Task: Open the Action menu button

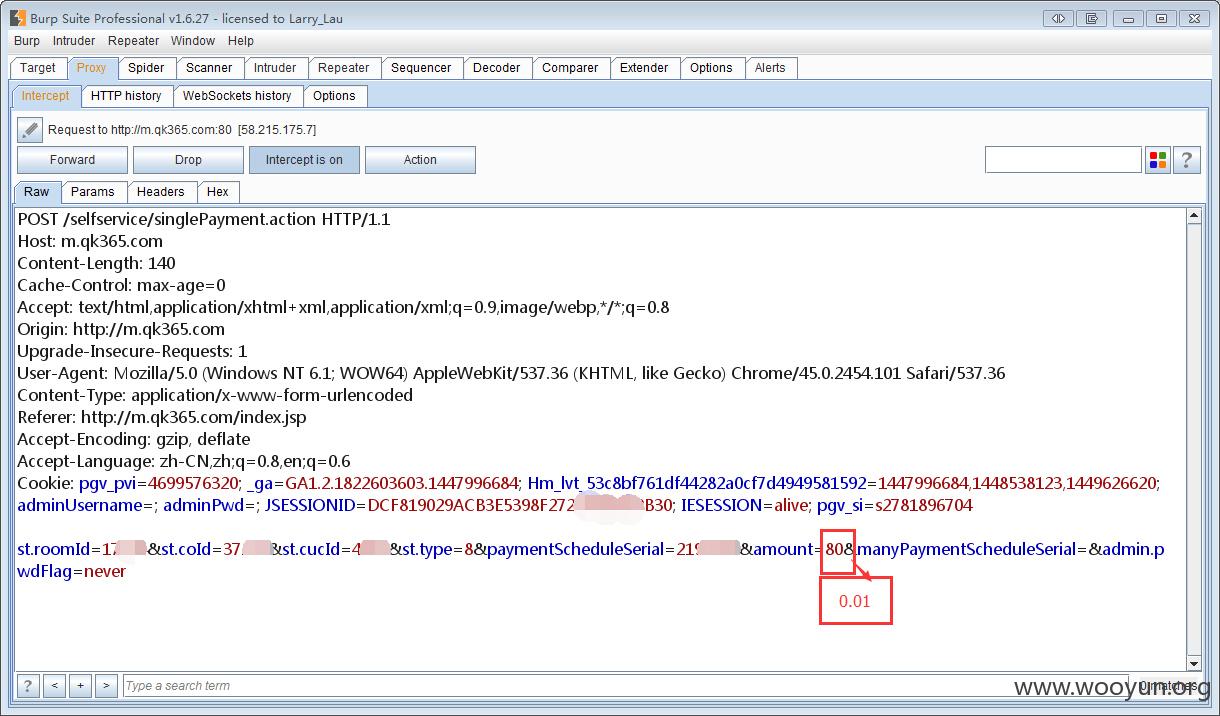Action: point(420,160)
